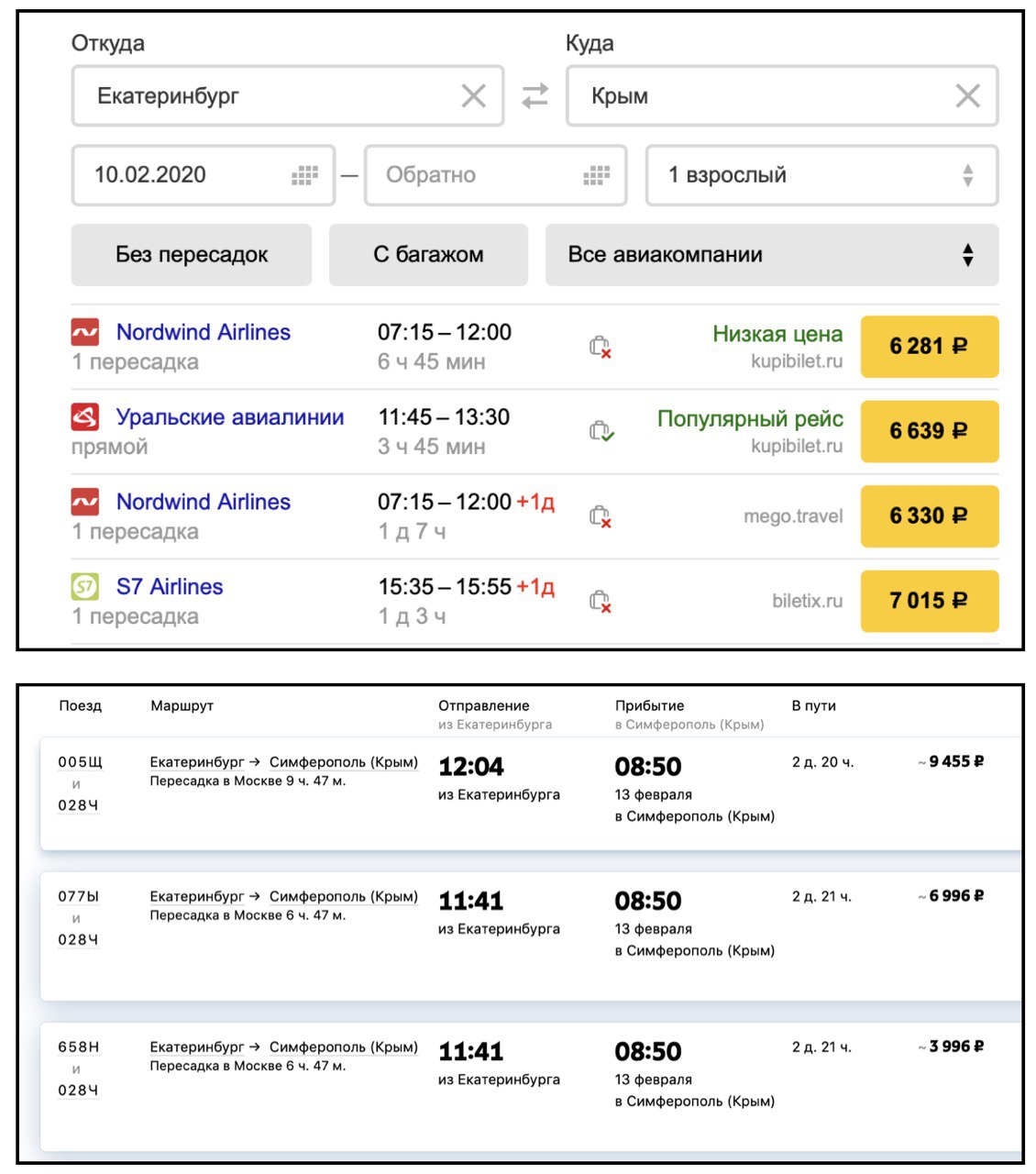Open train 658Н number link

[x=78, y=1047]
